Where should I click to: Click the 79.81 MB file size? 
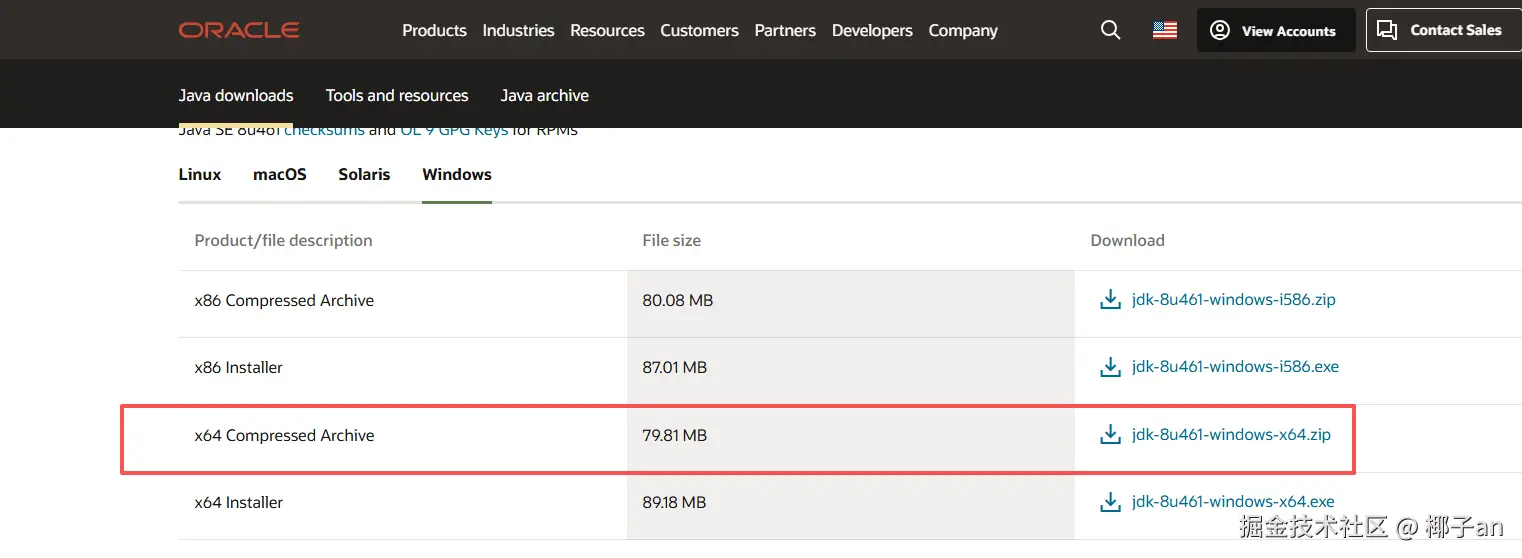674,435
